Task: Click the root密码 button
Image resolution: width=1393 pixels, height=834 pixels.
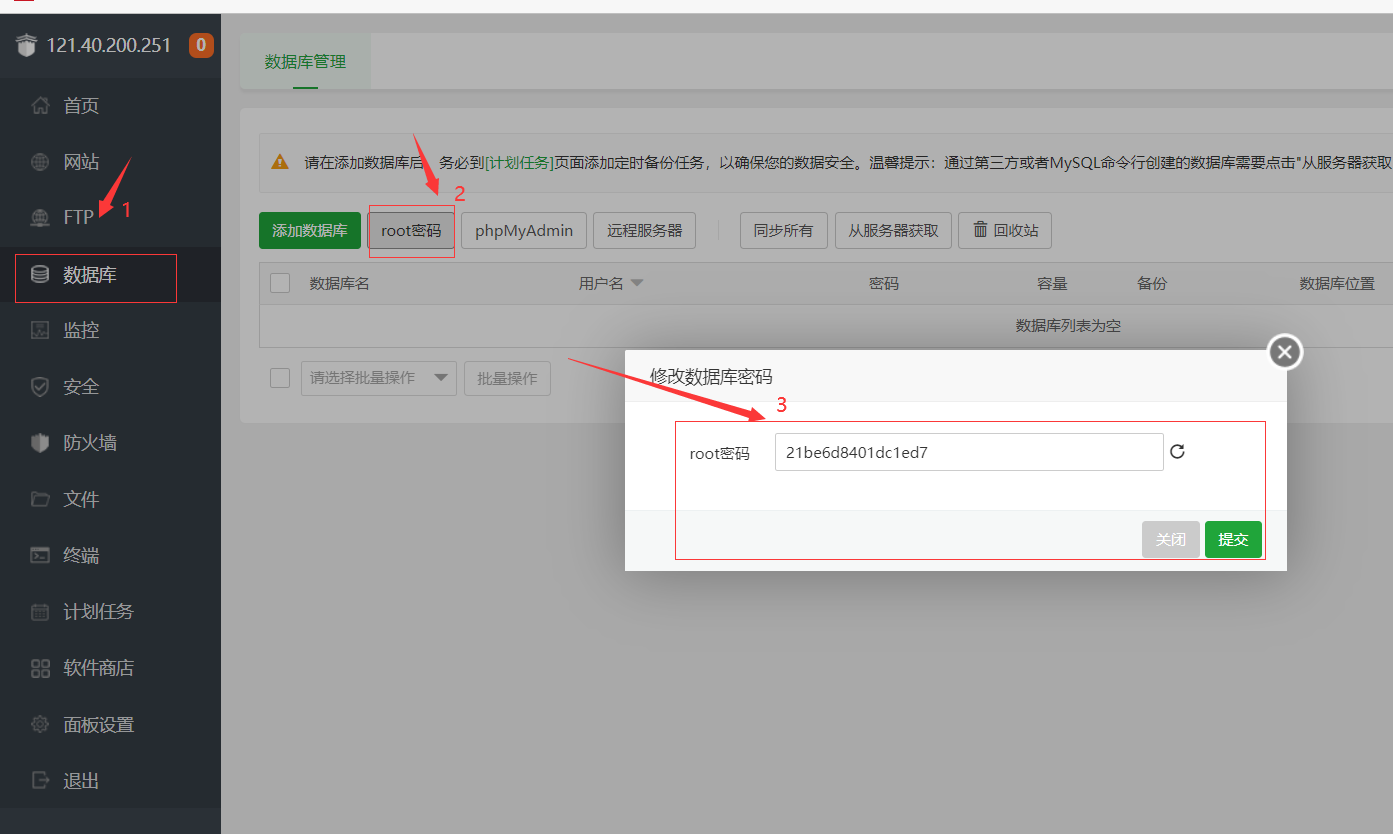Action: (411, 230)
